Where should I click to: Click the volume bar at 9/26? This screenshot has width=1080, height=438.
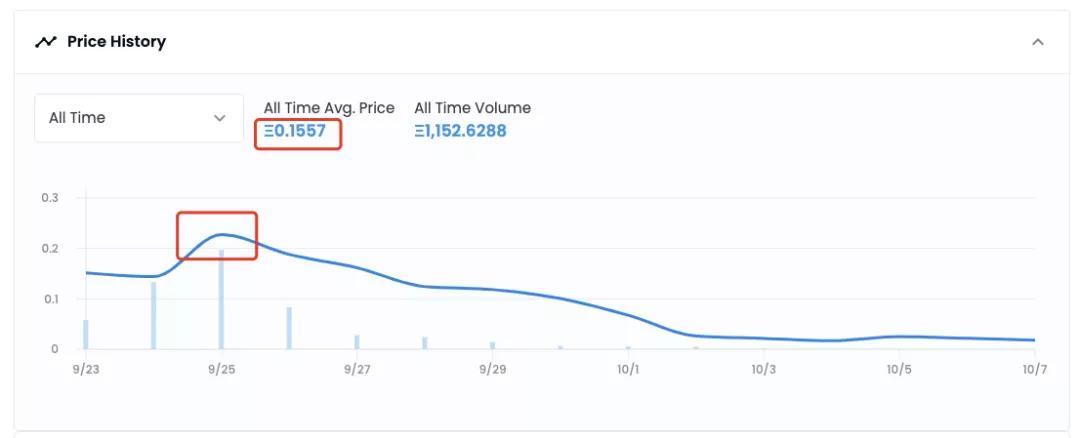289,328
